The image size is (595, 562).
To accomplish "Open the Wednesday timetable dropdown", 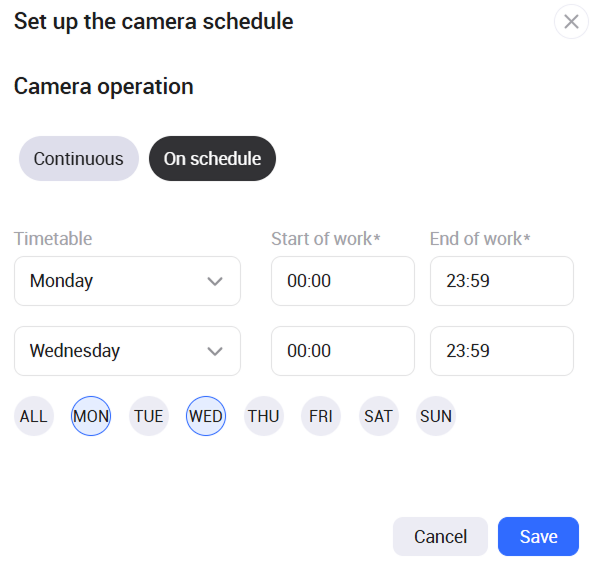I will click(x=128, y=351).
